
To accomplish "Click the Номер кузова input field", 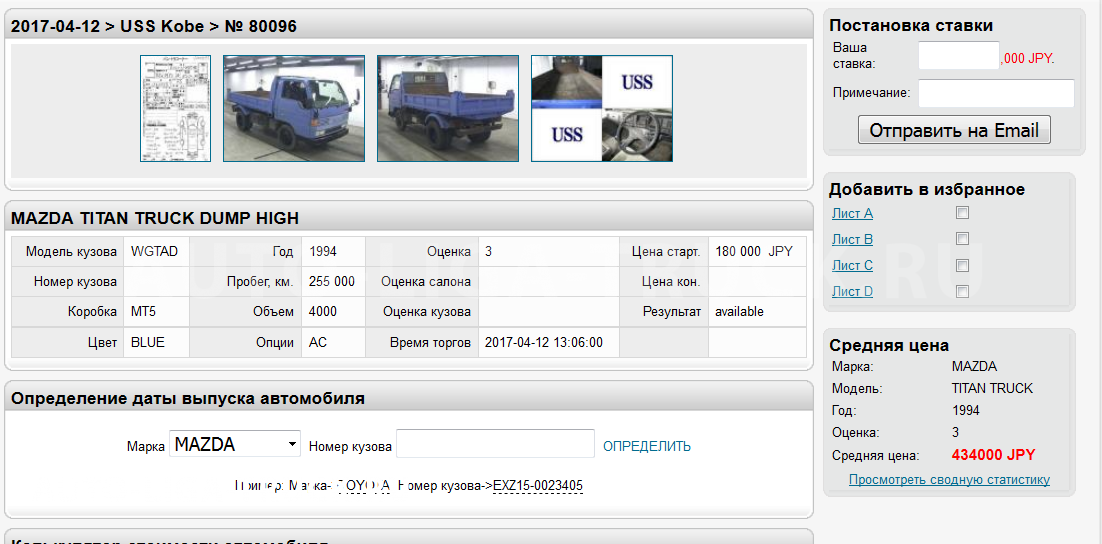I will point(495,443).
